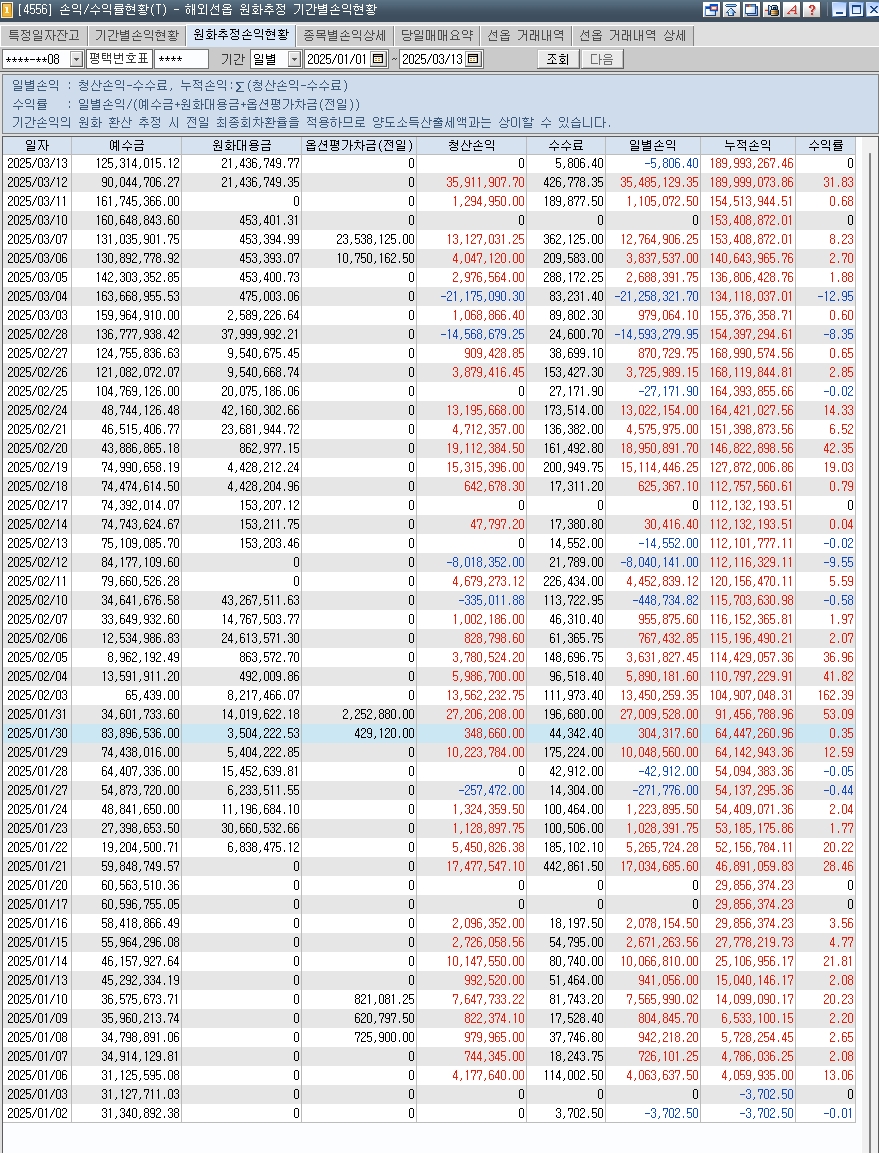Click the lock screen icon in title bar
This screenshot has height=1153, width=879.
tap(772, 10)
